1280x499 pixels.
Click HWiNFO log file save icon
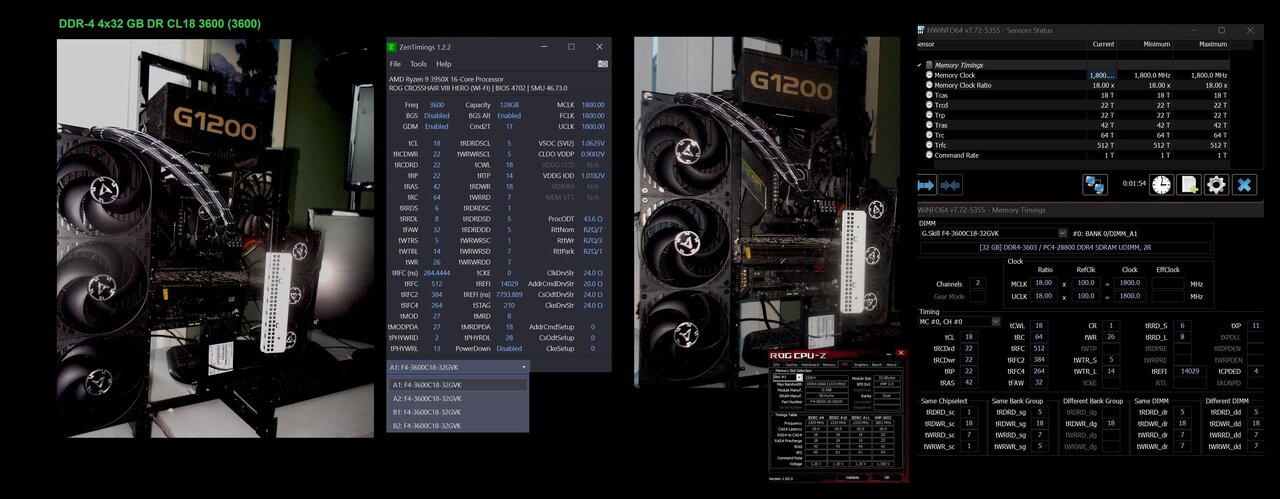(x=1188, y=185)
